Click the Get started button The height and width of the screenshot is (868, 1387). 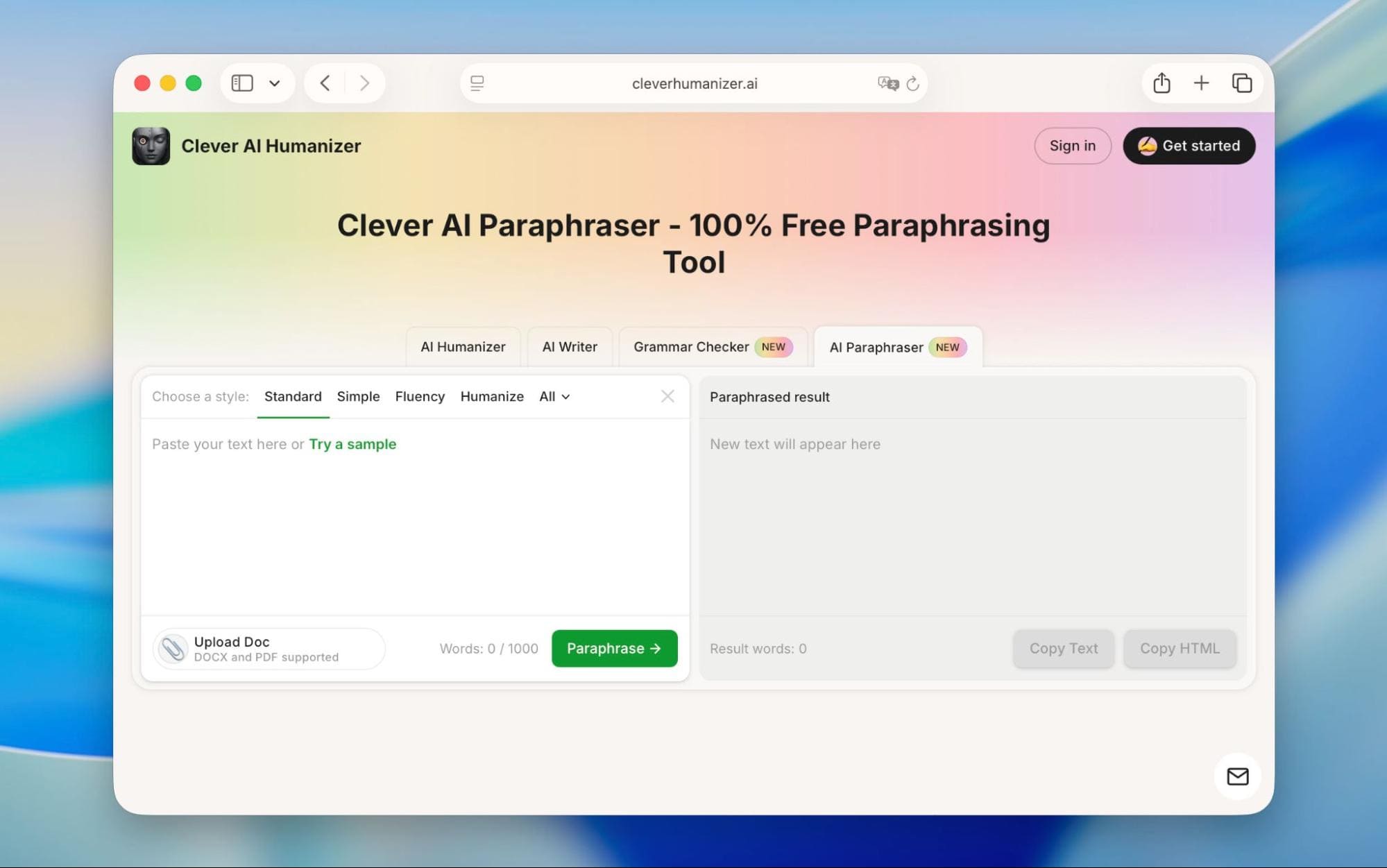tap(1189, 146)
